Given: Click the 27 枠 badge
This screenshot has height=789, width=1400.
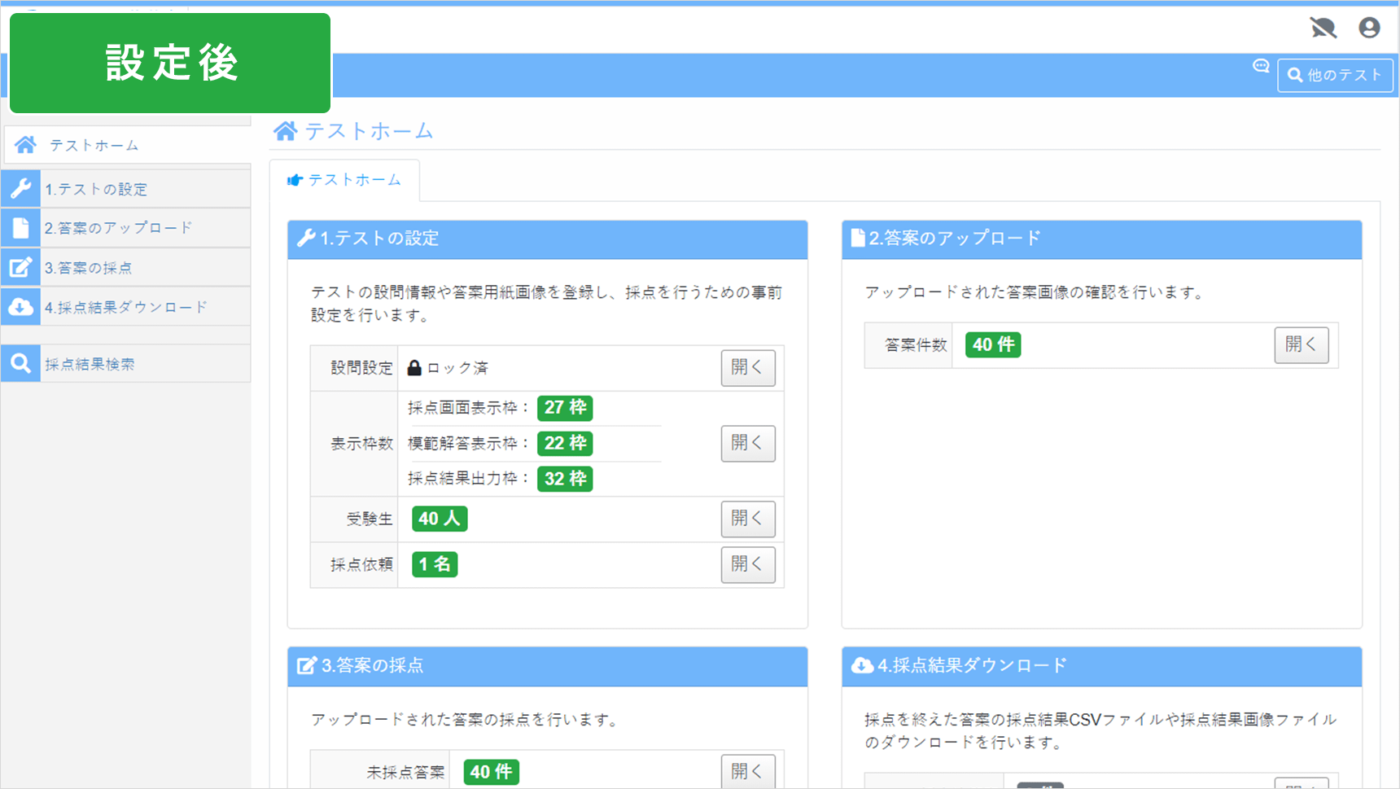Looking at the screenshot, I should pos(565,407).
